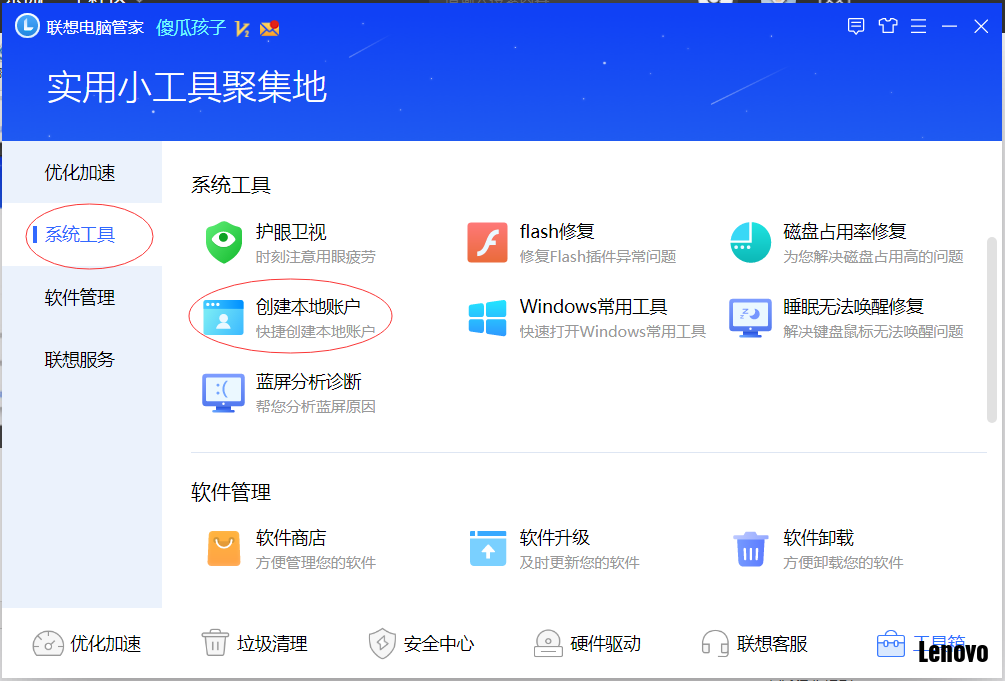
Task: Open 联想服务 sidebar section
Action: click(80, 360)
